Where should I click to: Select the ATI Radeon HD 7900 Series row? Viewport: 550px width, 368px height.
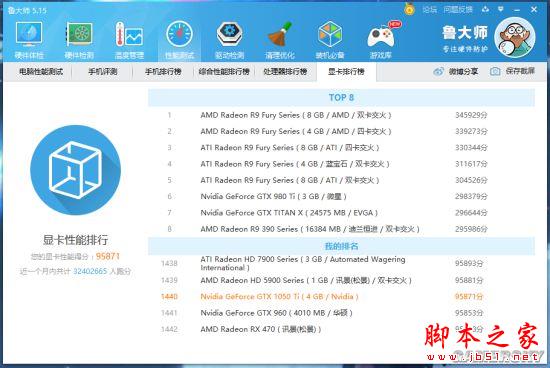[341, 263]
